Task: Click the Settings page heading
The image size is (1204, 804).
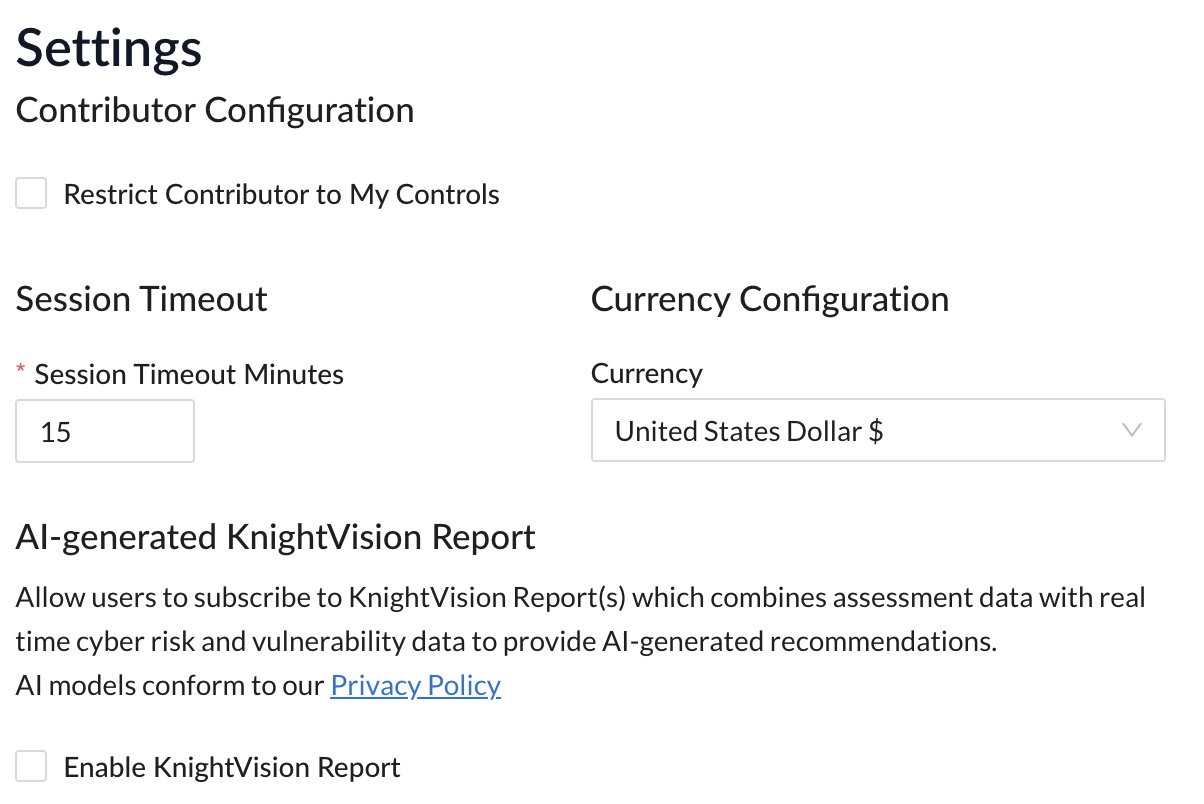Action: tap(109, 47)
